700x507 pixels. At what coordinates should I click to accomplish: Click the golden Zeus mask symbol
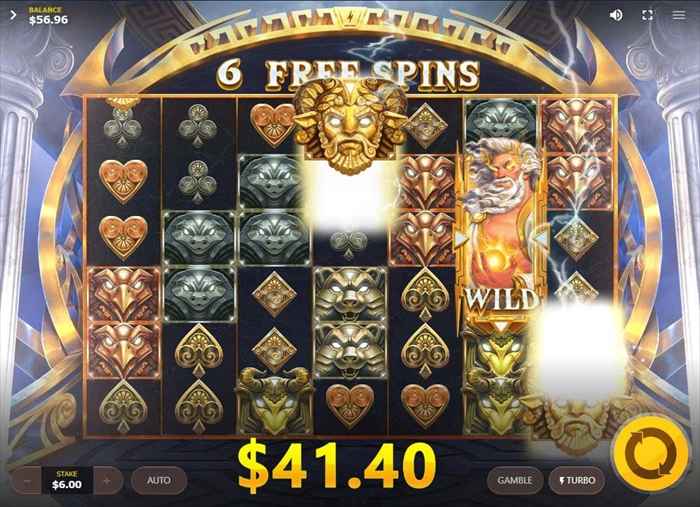click(351, 126)
